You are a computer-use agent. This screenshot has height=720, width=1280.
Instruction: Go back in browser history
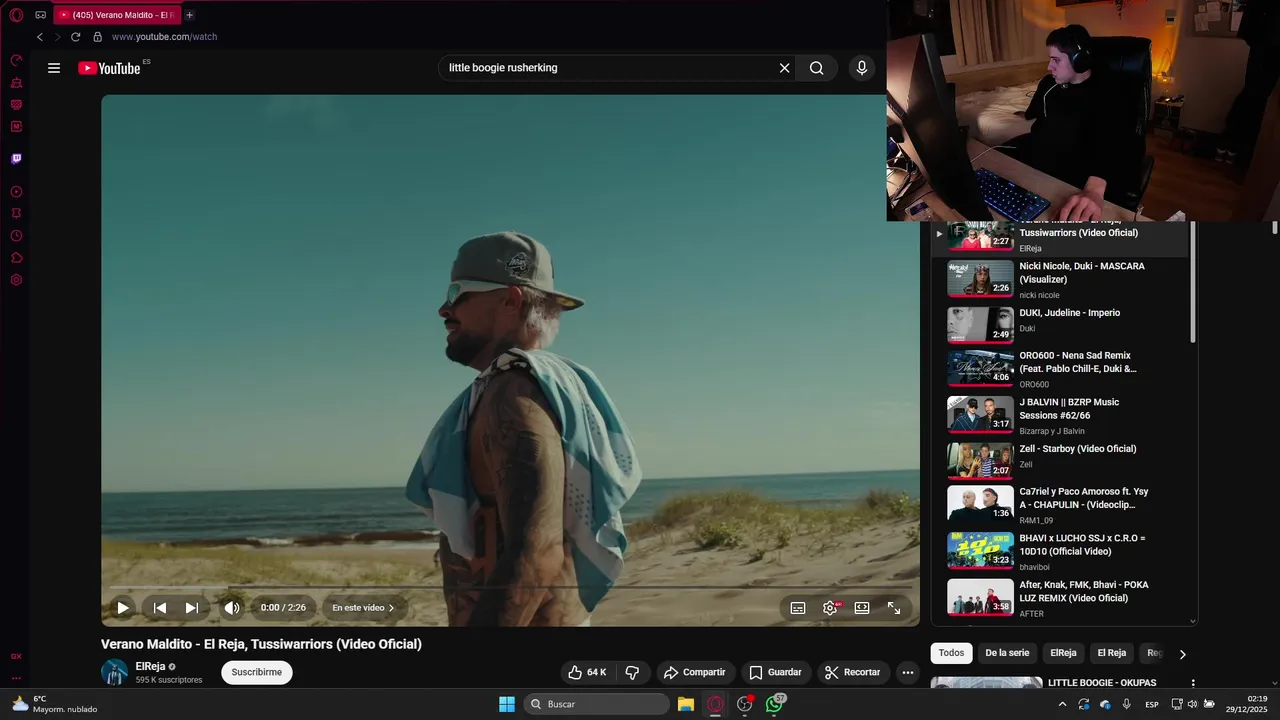click(40, 37)
